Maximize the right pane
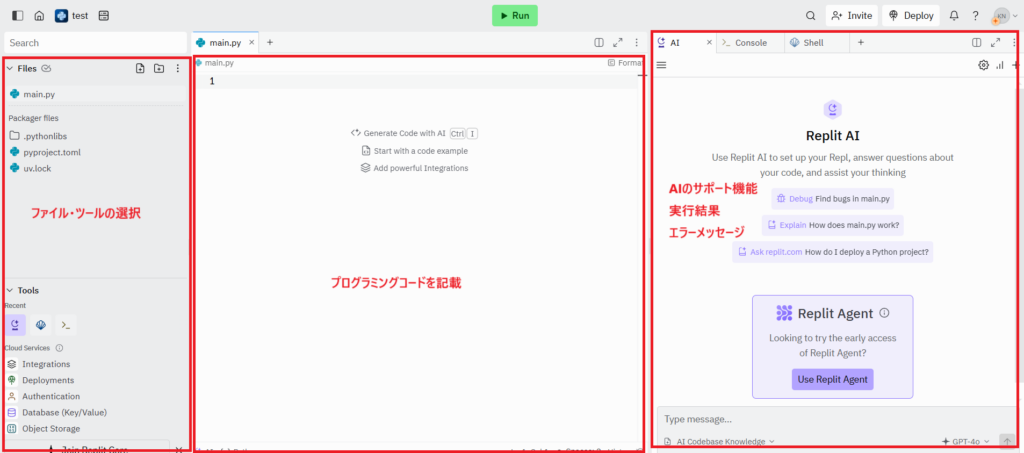Image resolution: width=1024 pixels, height=453 pixels. pyautogui.click(x=995, y=42)
